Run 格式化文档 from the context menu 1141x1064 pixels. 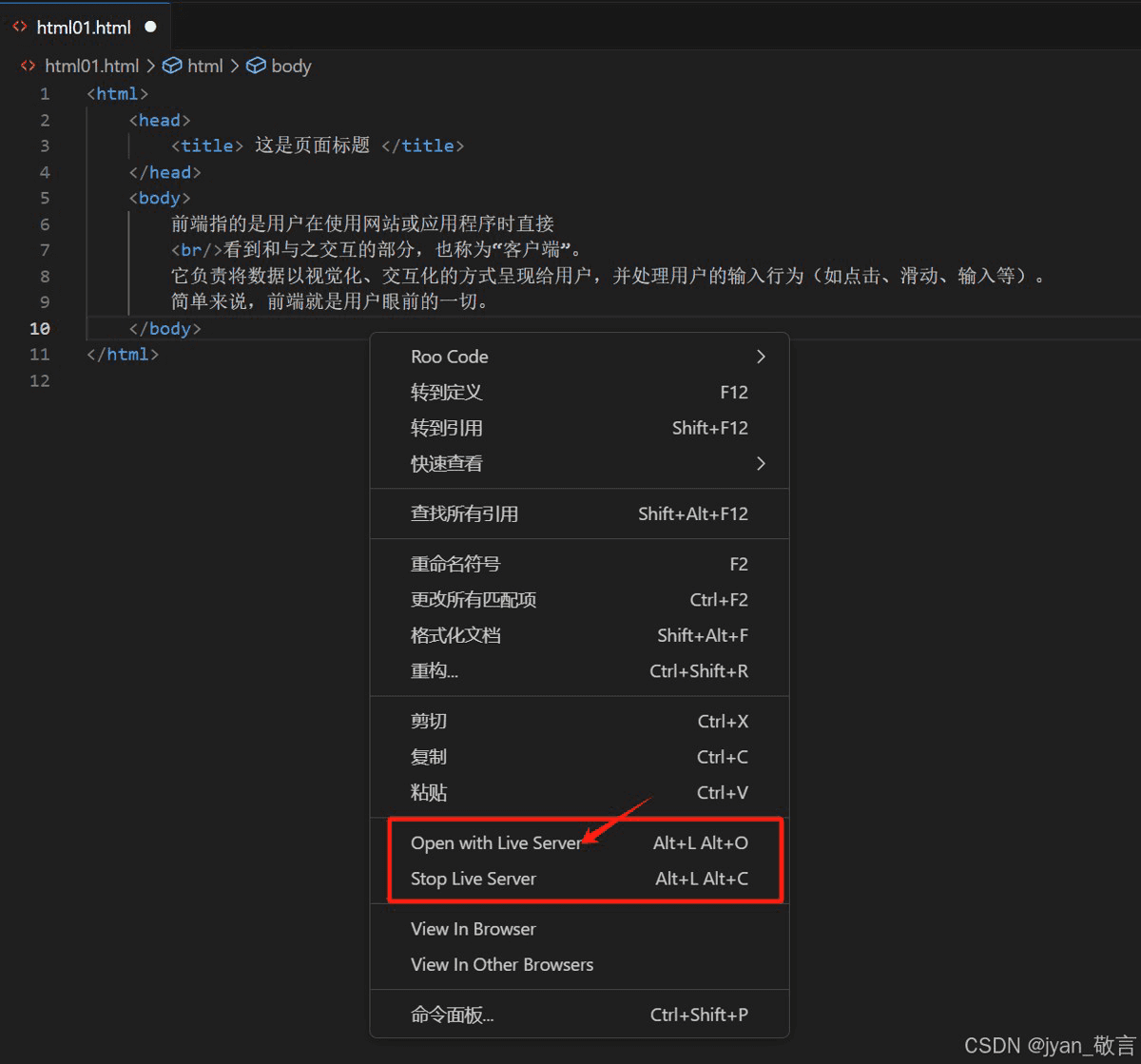[455, 635]
